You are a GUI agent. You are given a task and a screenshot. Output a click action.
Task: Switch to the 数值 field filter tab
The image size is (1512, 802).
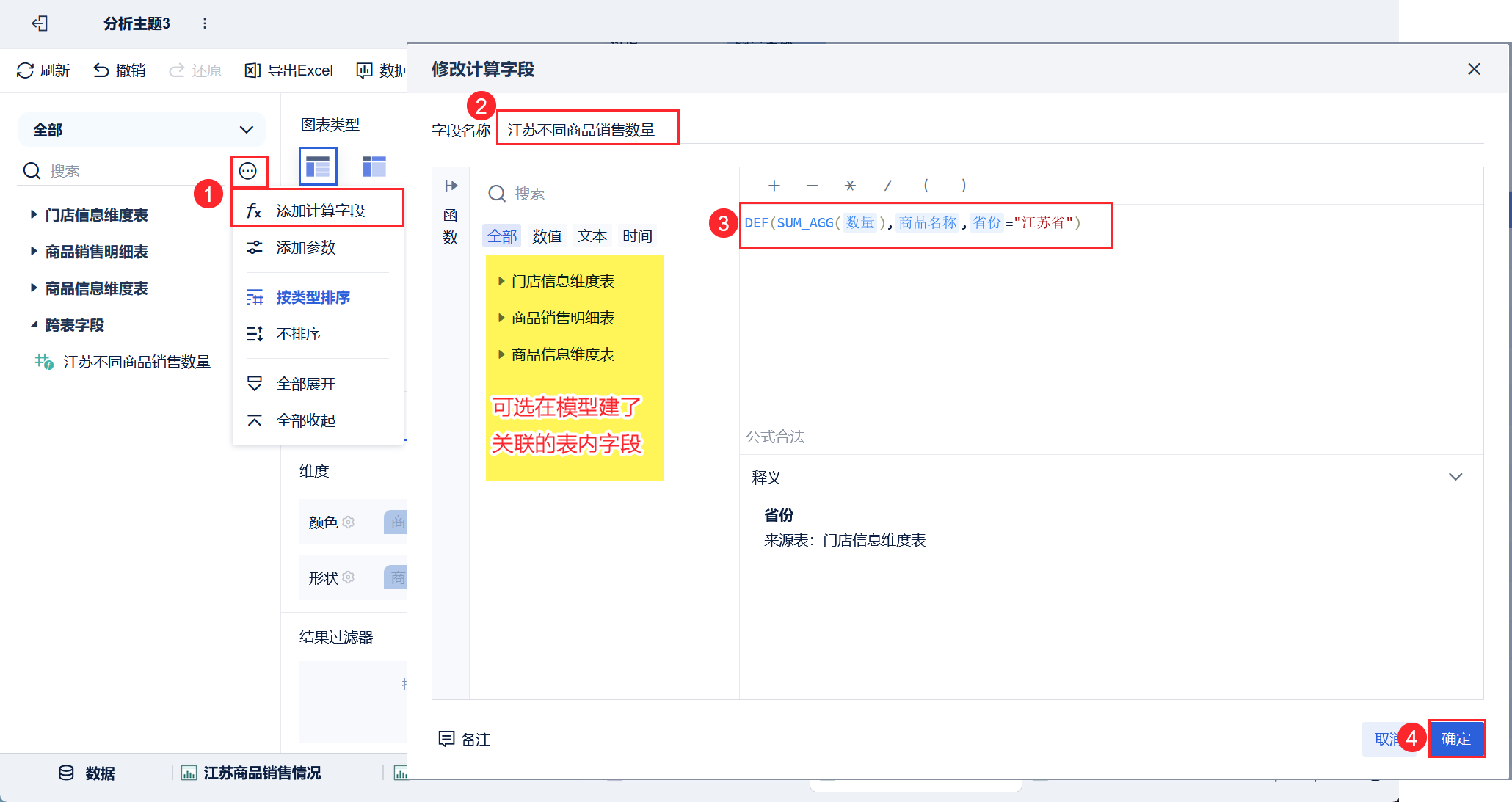[546, 236]
